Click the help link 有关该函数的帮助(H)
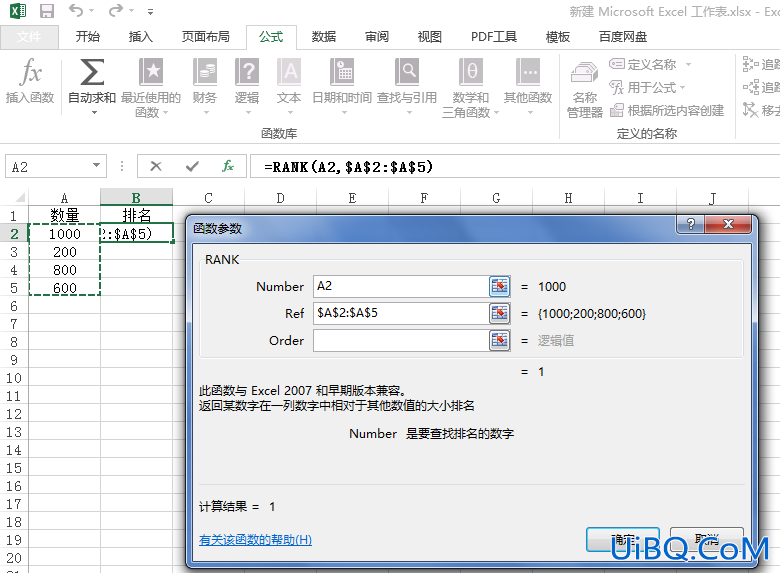The image size is (780, 573). pyautogui.click(x=255, y=540)
